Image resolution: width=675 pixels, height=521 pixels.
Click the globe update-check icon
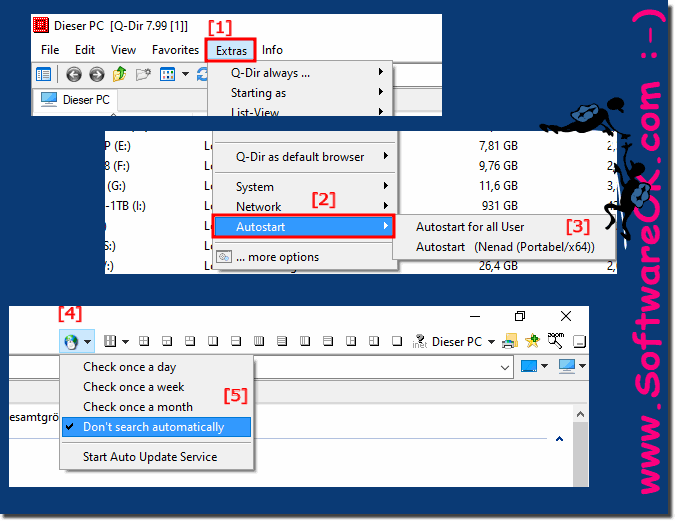pyautogui.click(x=71, y=342)
